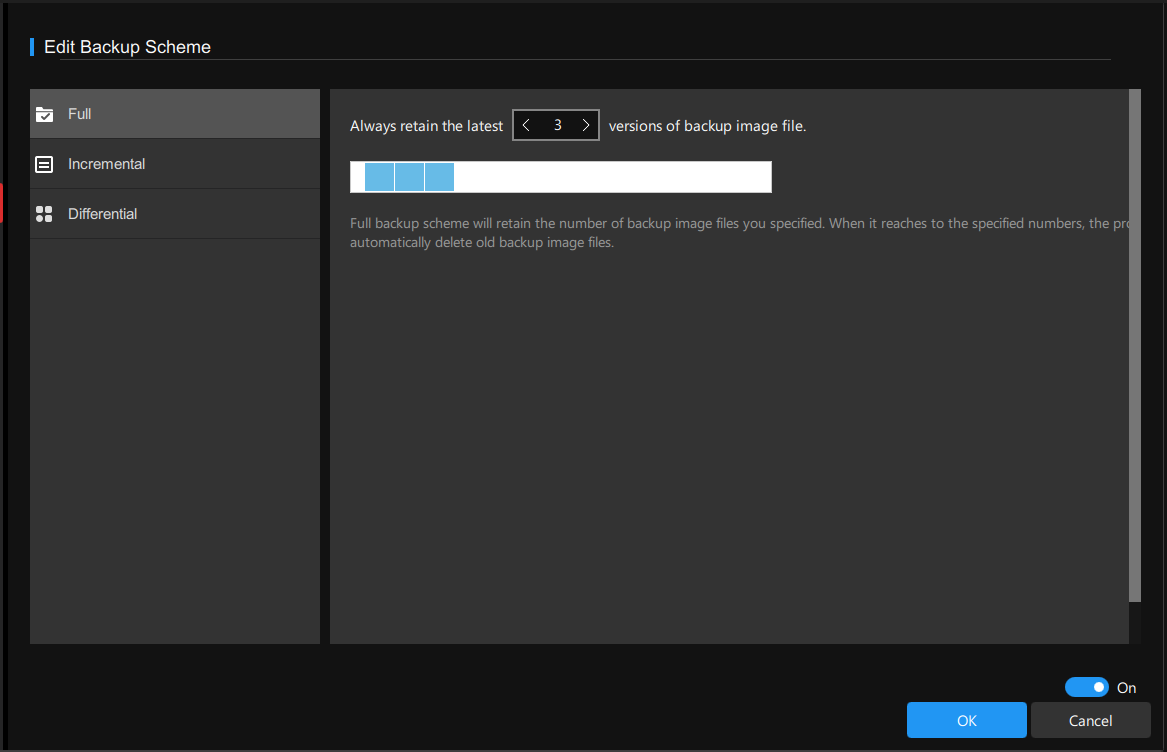1167x752 pixels.
Task: Turn off the backup scheme On toggle
Action: (x=1087, y=687)
